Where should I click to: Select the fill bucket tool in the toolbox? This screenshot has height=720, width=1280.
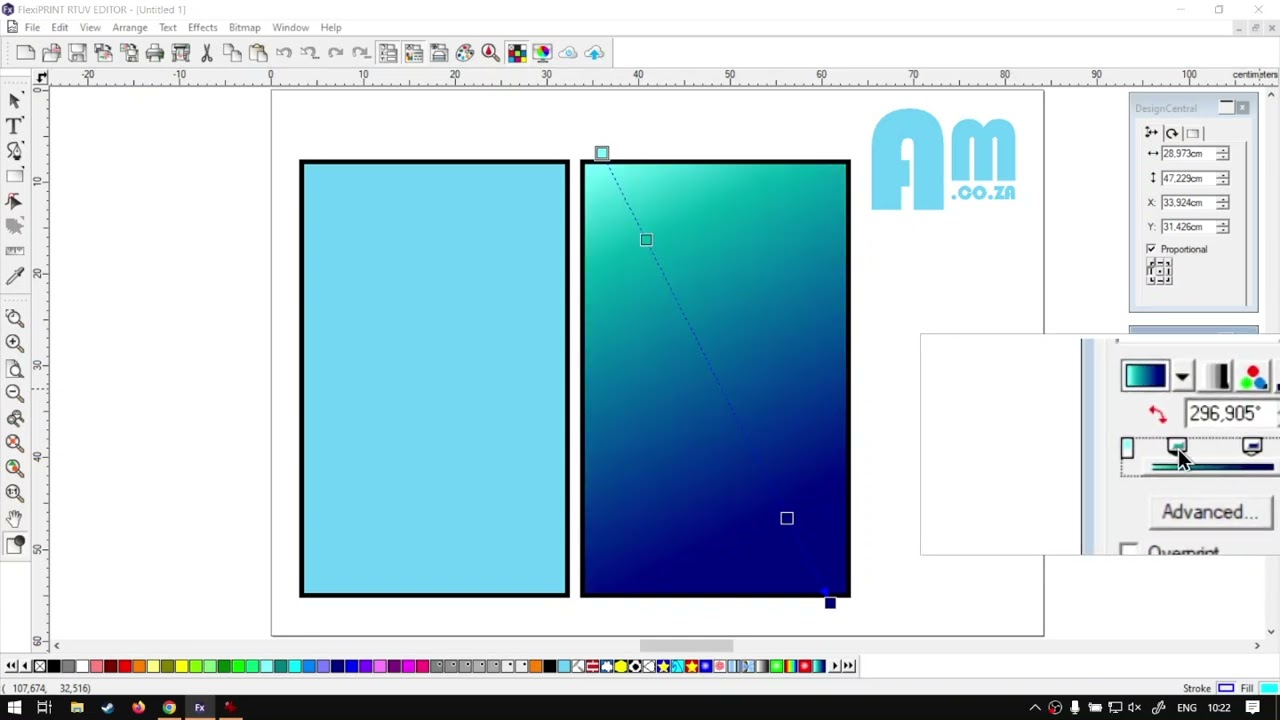pos(15,545)
